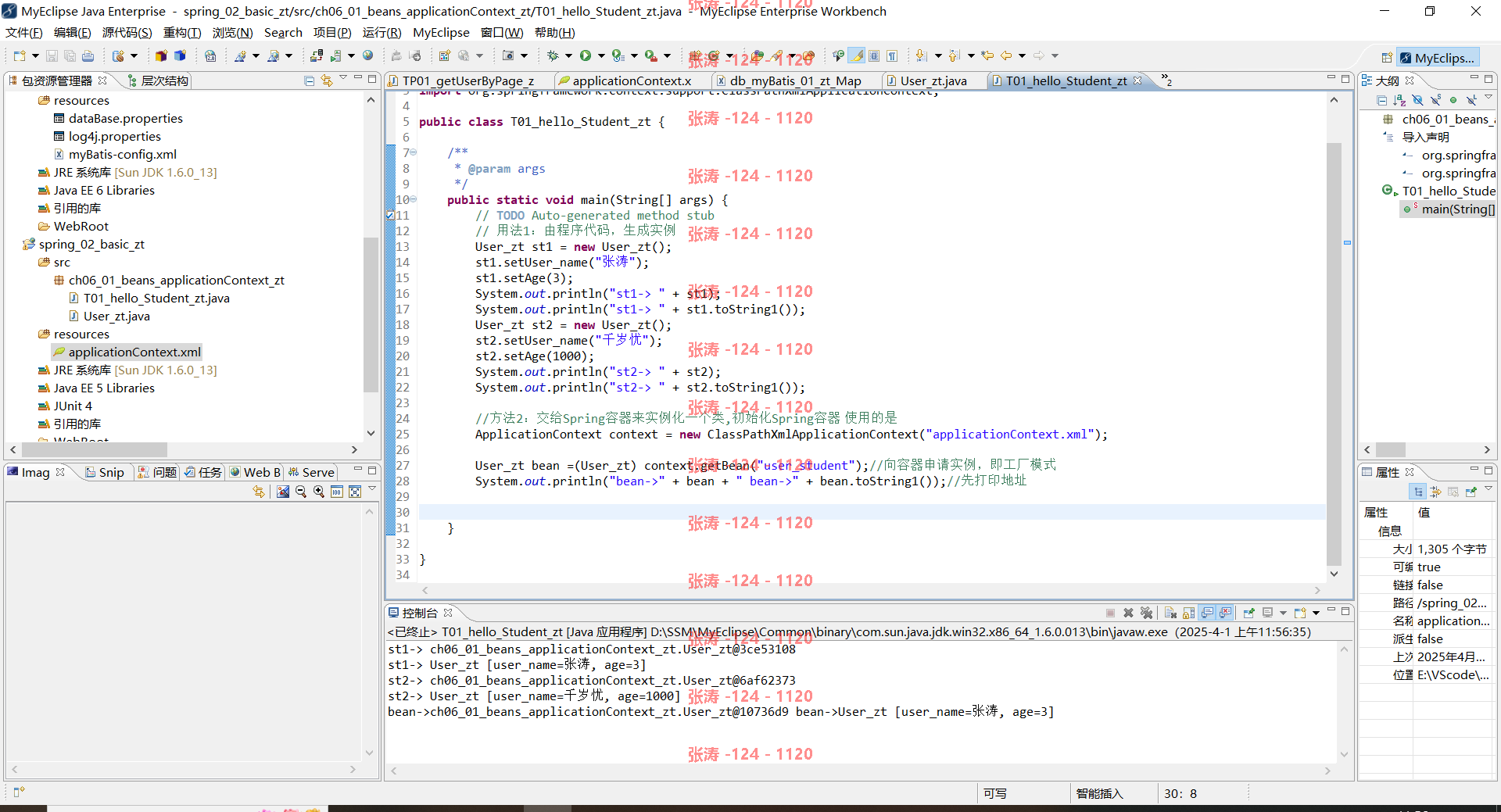The image size is (1501, 812).
Task: Switch to Snip tab
Action: point(105,472)
